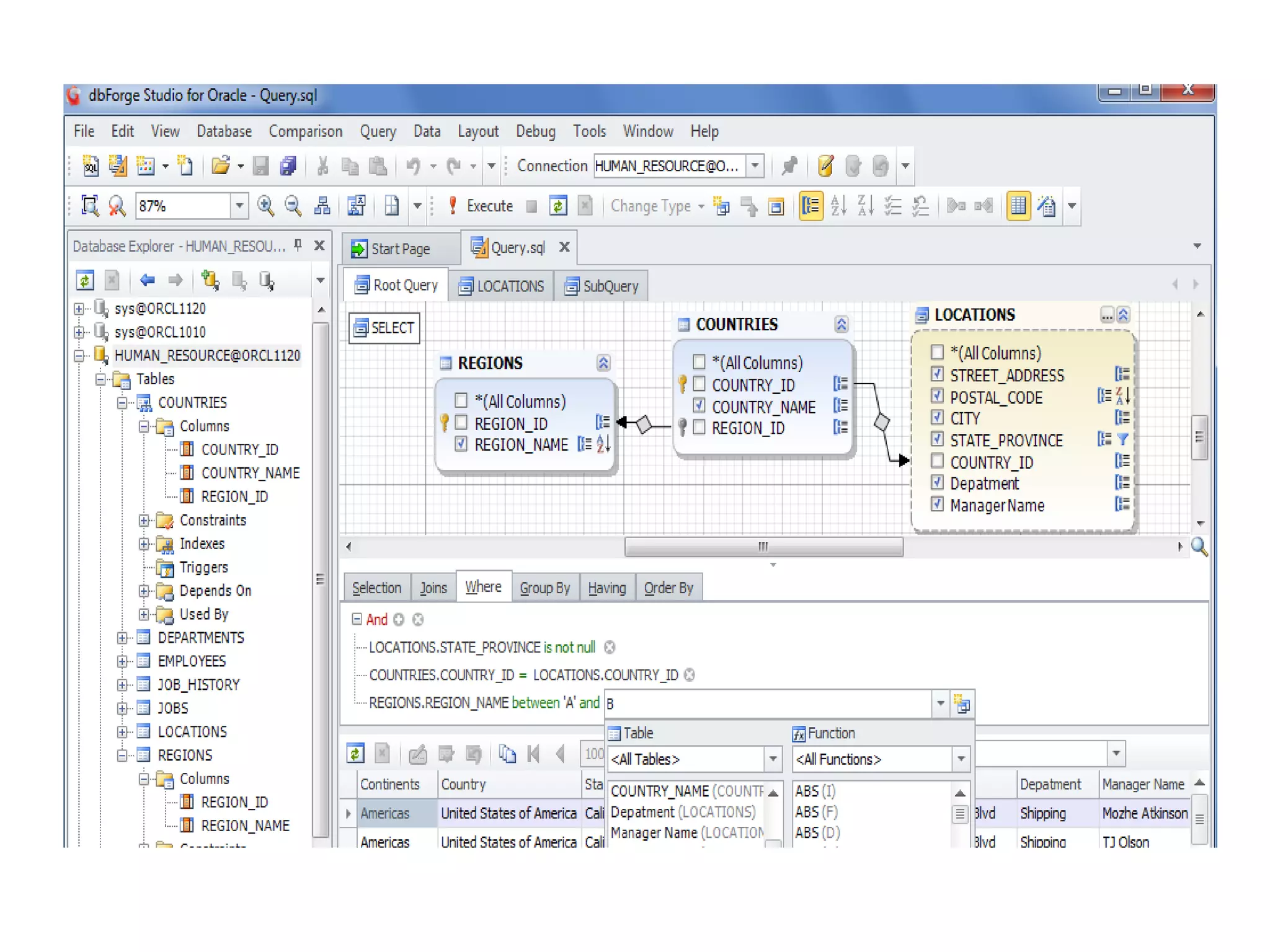Click Refresh icon in Database Explorer
The height and width of the screenshot is (952, 1270).
pyautogui.click(x=85, y=280)
